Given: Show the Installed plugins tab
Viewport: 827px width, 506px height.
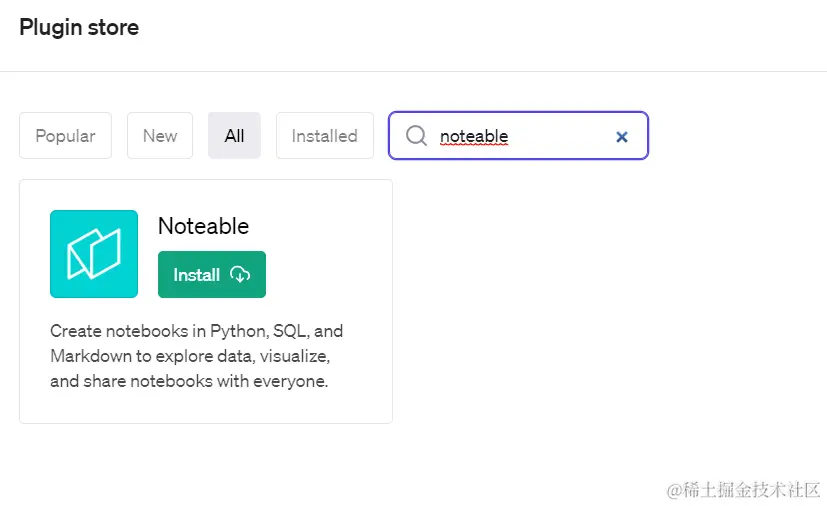Looking at the screenshot, I should (x=324, y=136).
